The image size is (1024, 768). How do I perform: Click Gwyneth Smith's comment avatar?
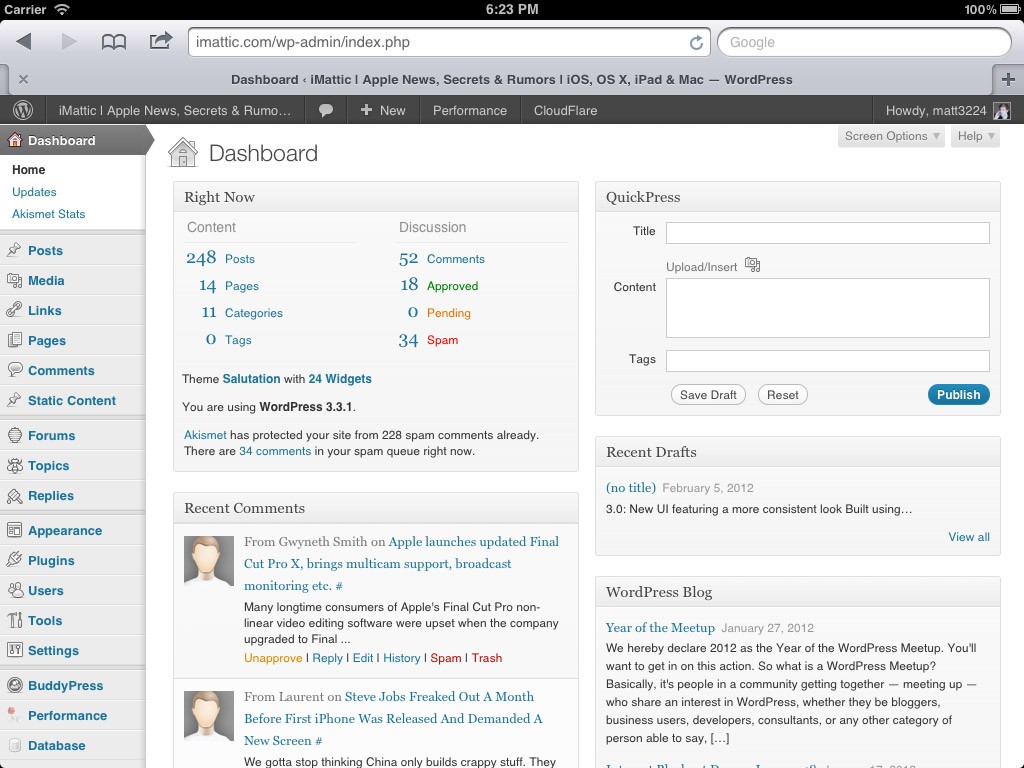208,561
